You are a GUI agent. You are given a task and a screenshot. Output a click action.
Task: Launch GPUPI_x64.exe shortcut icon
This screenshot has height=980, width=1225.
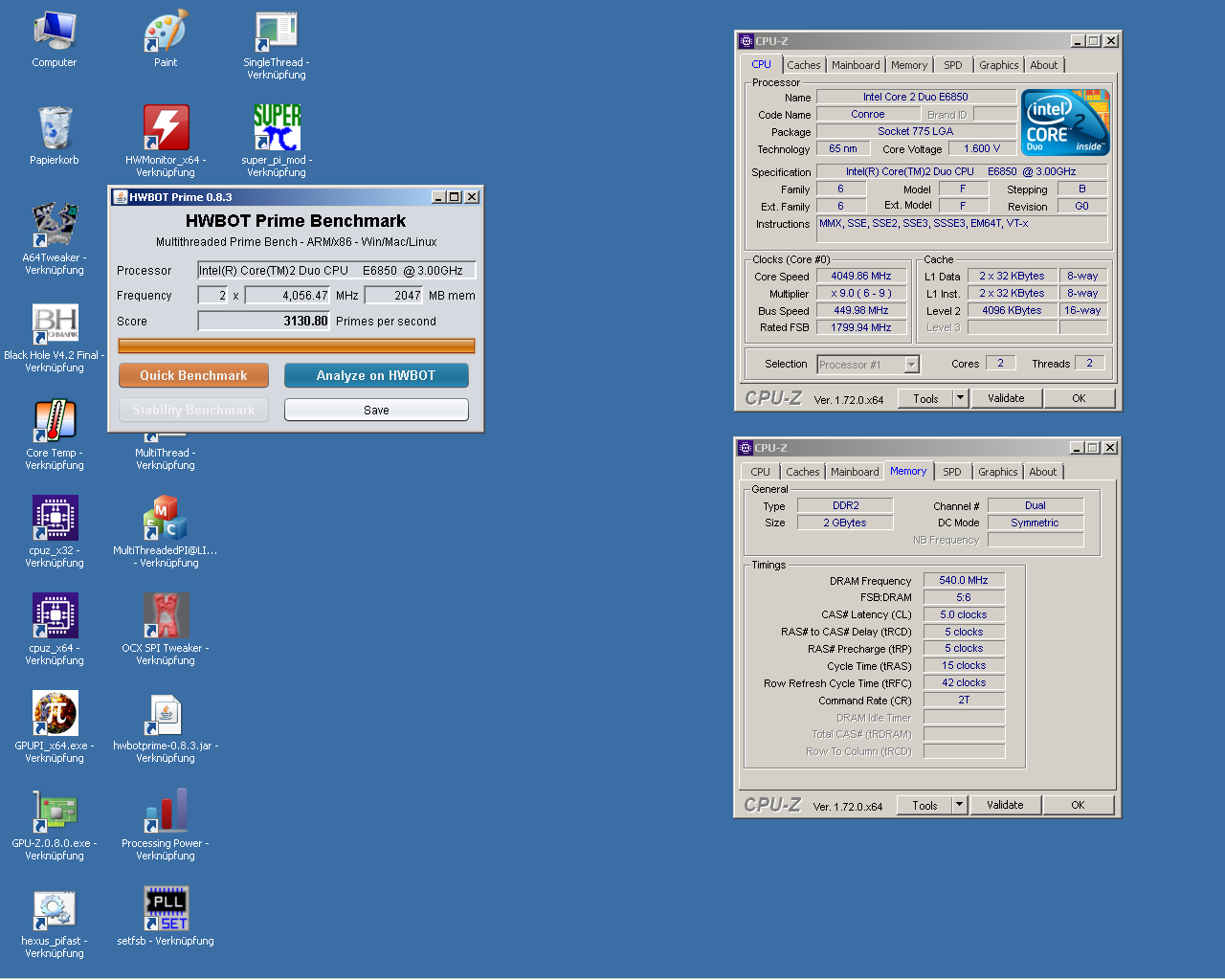point(55,714)
